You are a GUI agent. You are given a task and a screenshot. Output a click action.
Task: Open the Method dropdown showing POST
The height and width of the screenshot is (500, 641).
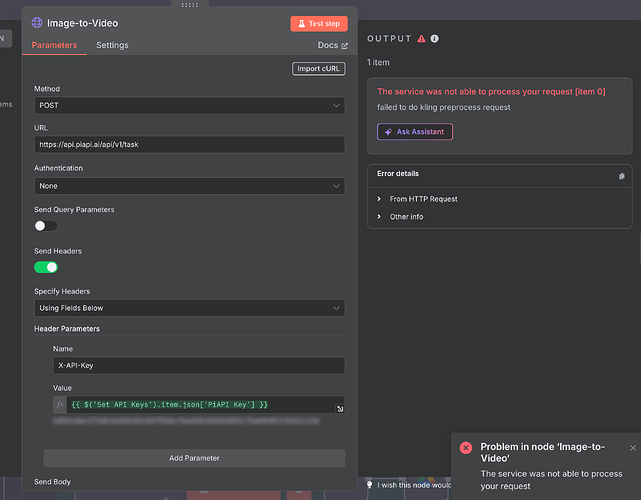coord(189,105)
